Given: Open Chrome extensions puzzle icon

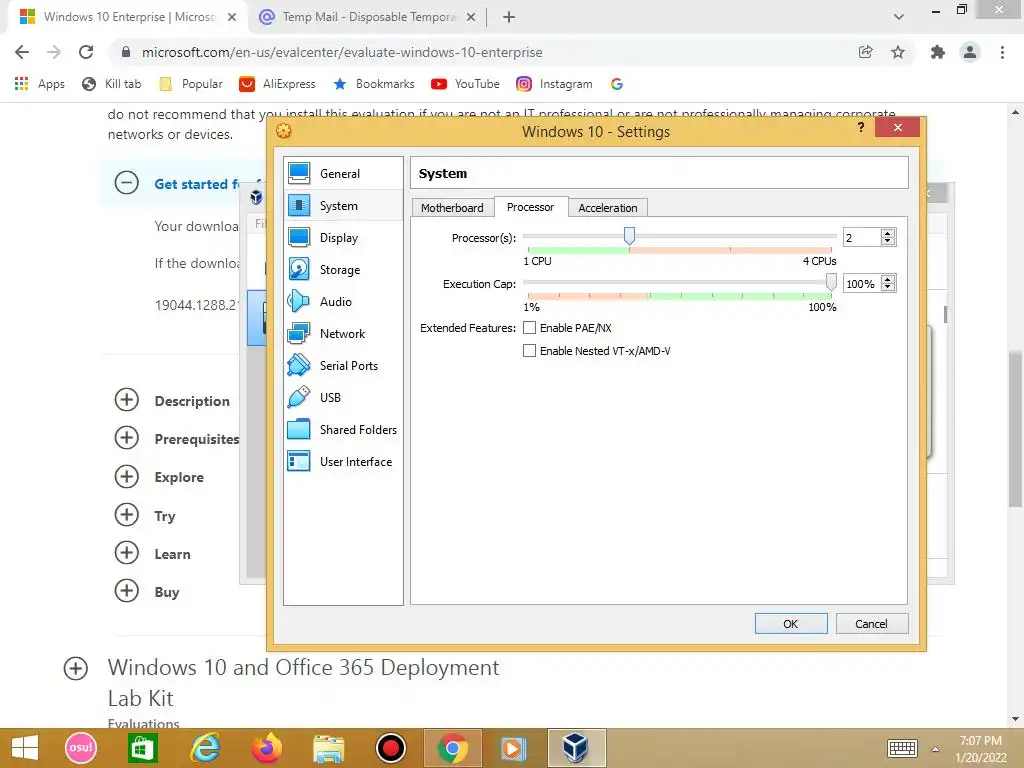Looking at the screenshot, I should 937,52.
